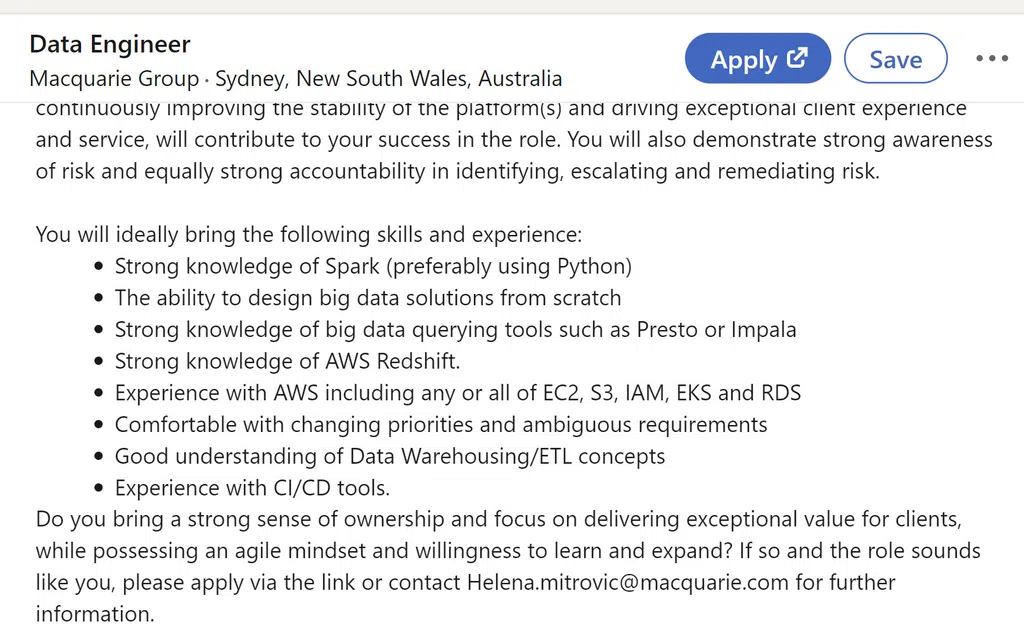1024x641 pixels.
Task: Open the Macquarie Group company link
Action: coord(114,78)
